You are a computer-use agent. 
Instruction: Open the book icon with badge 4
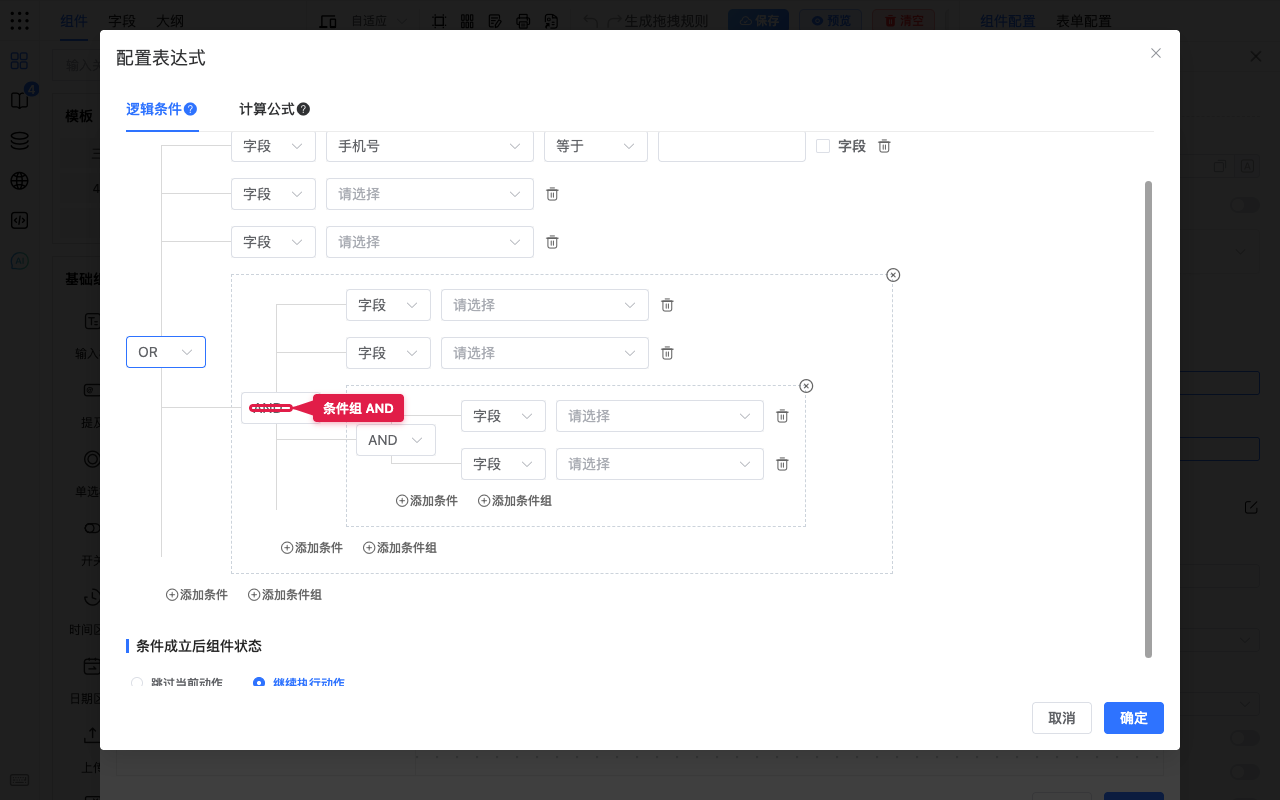click(19, 100)
